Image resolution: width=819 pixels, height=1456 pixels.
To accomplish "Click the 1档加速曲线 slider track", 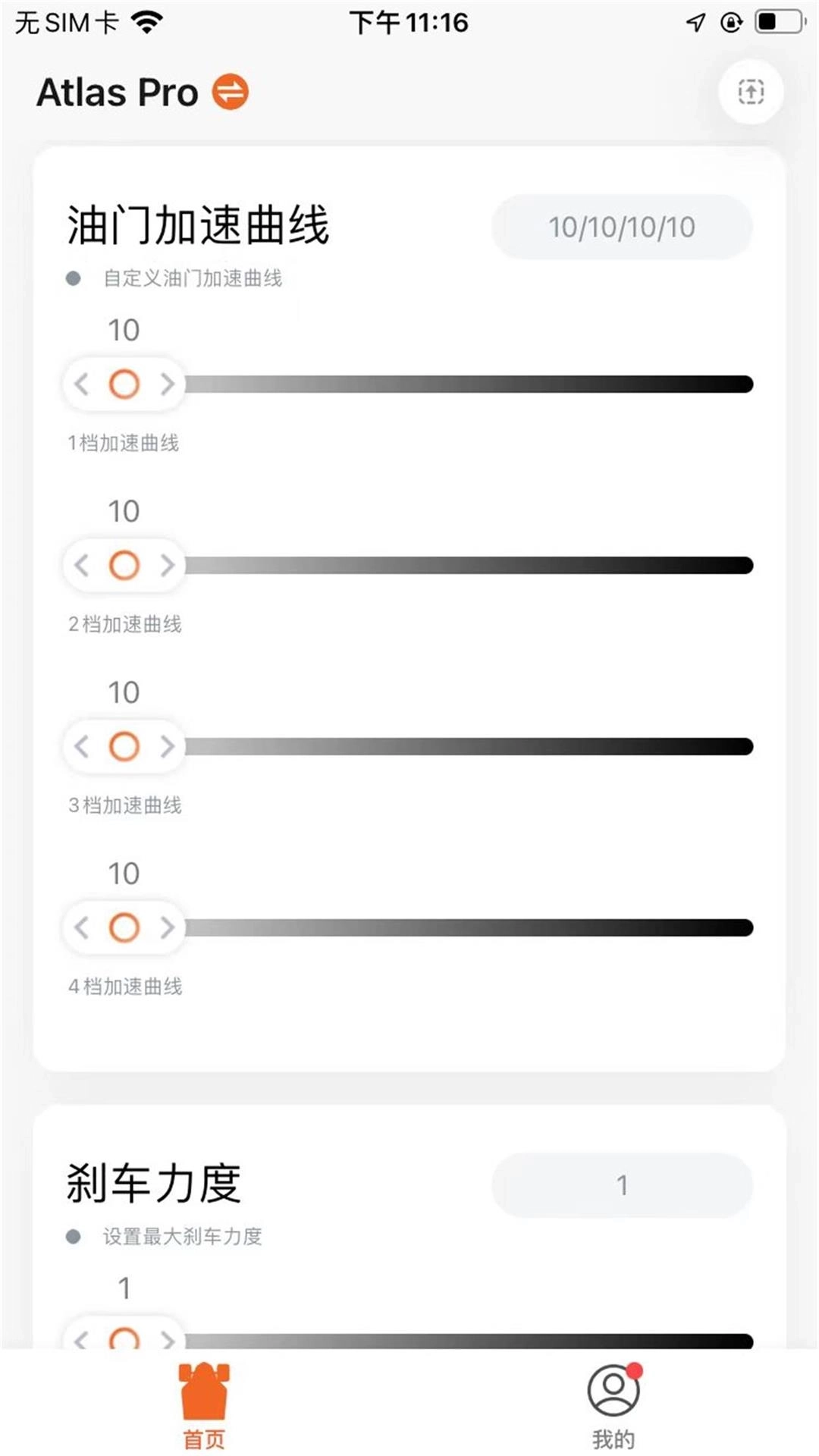I will 469,384.
